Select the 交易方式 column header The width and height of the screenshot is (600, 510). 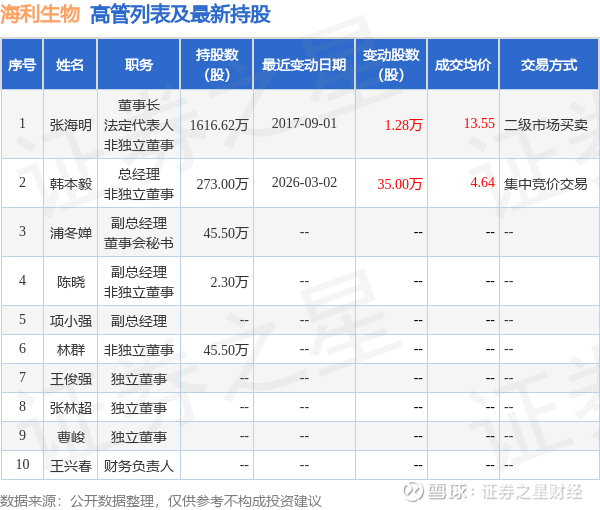pos(549,65)
